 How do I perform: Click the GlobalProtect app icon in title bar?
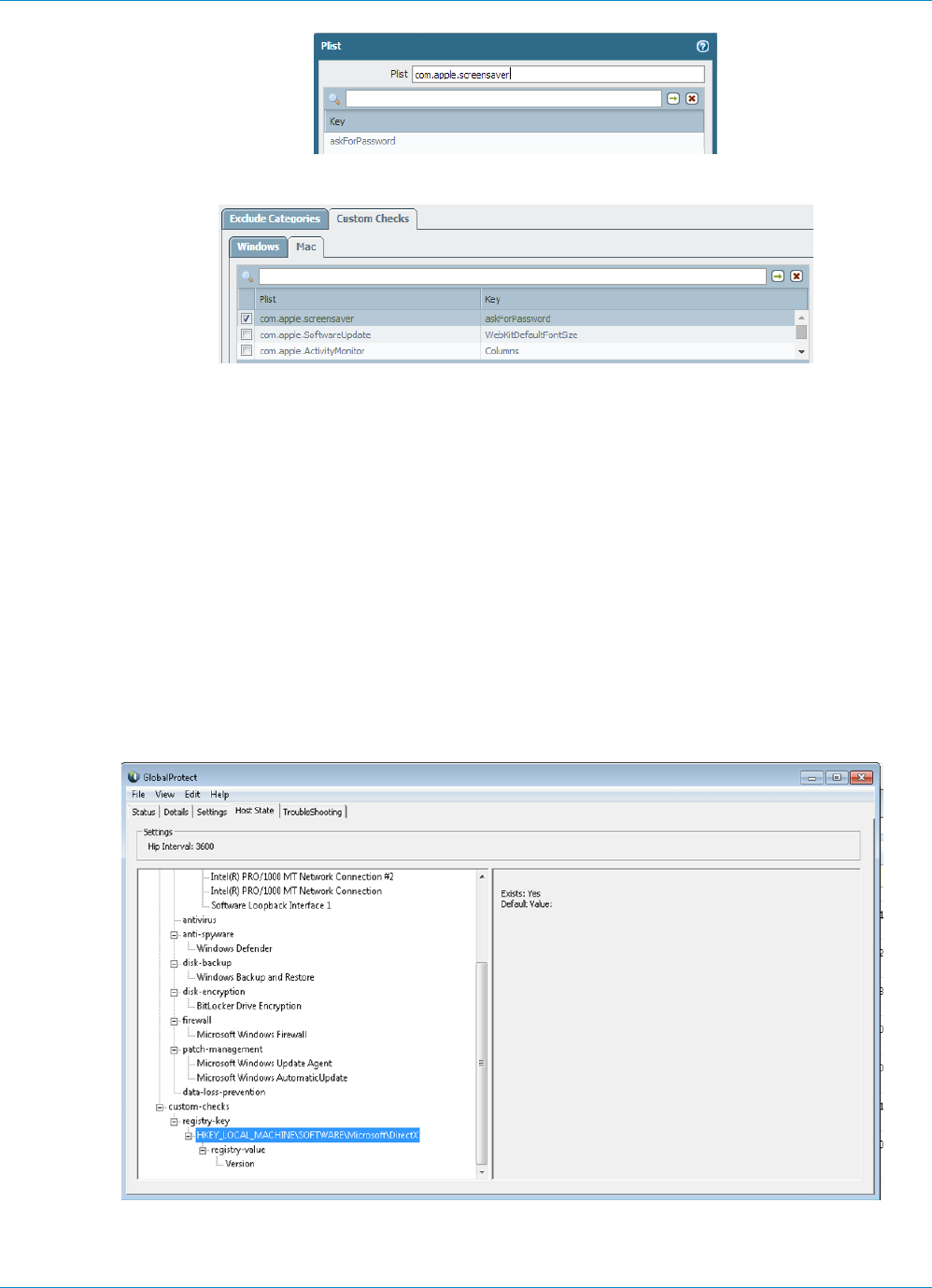pyautogui.click(x=134, y=777)
